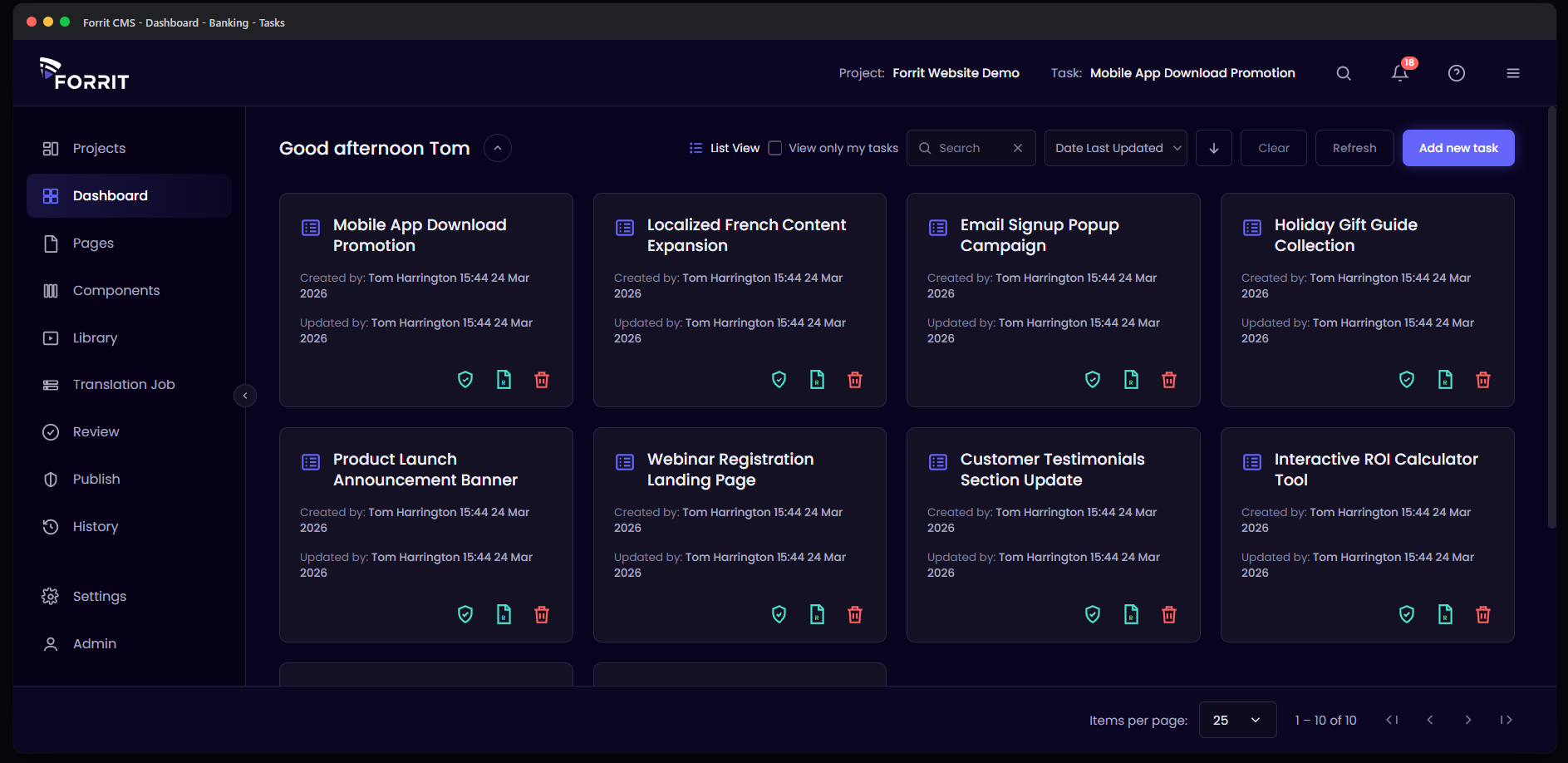Open History in sidebar
This screenshot has width=1568, height=763.
tap(129, 527)
